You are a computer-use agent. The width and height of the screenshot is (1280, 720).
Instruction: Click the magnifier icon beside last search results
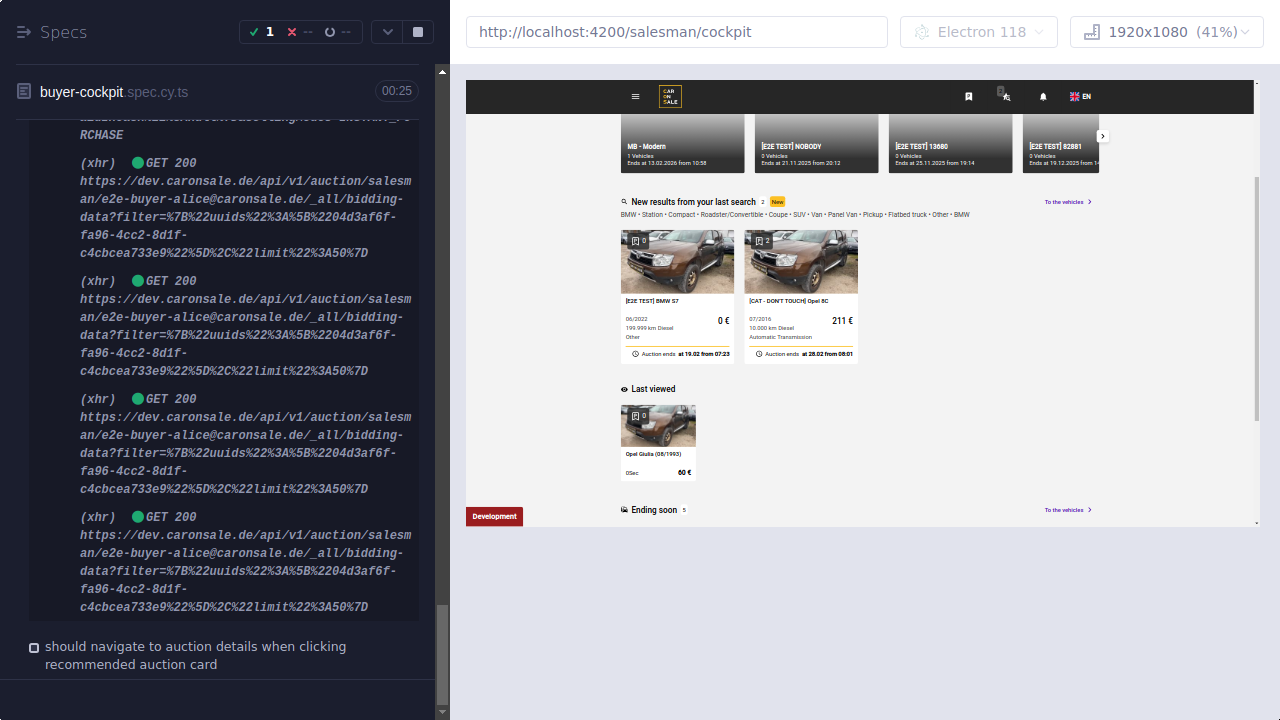tap(623, 201)
